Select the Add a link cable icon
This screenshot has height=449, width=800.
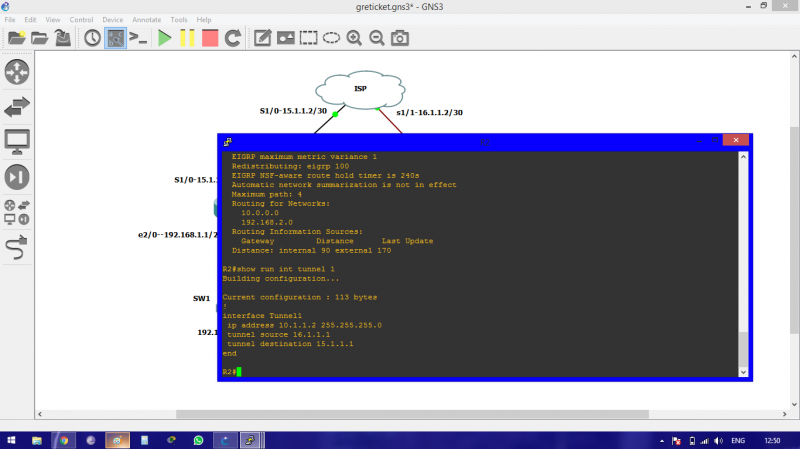coord(17,247)
